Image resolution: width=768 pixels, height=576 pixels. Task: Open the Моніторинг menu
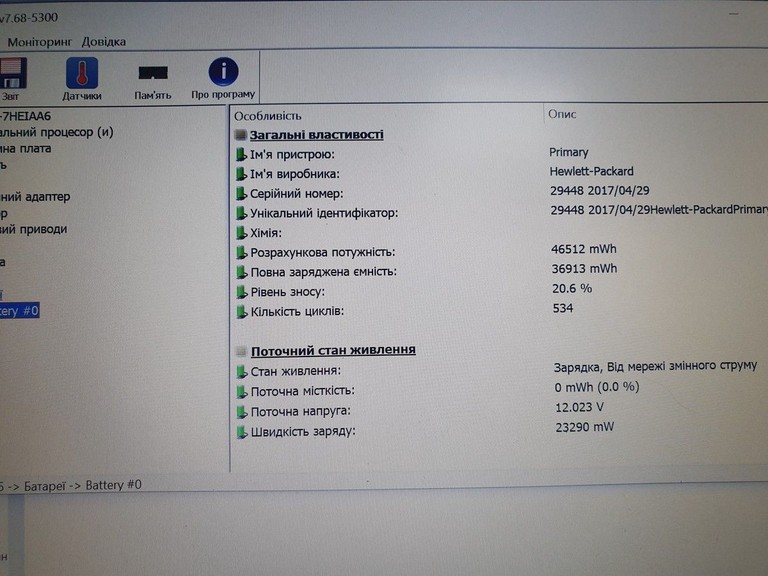click(40, 43)
